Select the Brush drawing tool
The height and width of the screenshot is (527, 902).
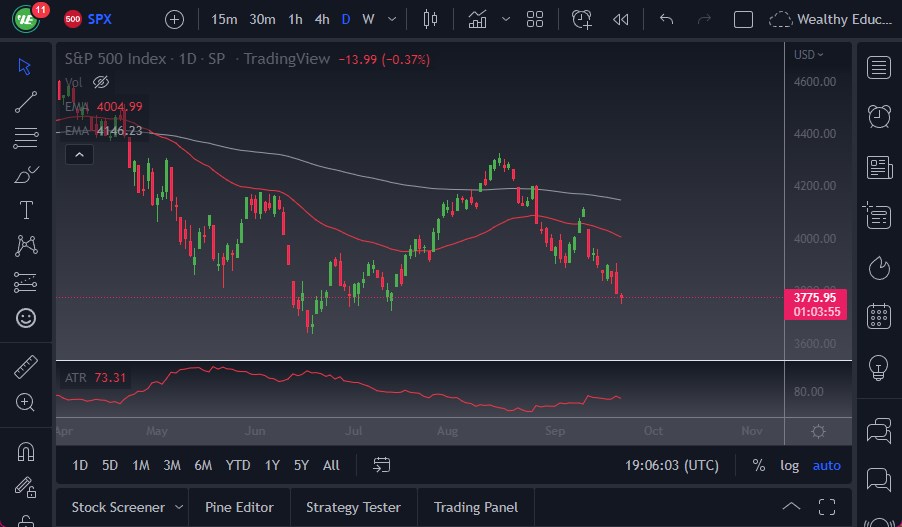(26, 174)
